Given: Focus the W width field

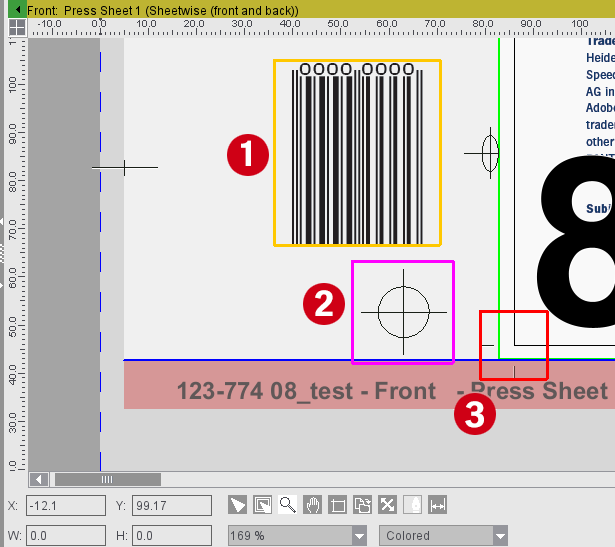Looking at the screenshot, I should point(65,536).
